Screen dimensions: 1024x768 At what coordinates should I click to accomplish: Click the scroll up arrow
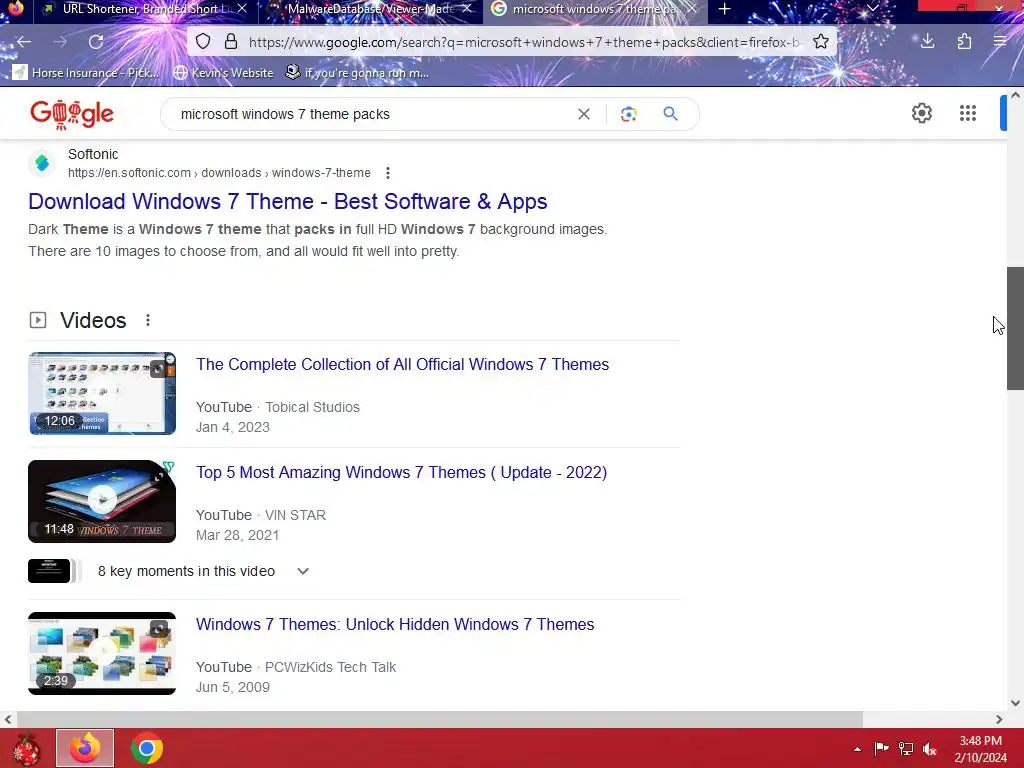(x=1015, y=95)
